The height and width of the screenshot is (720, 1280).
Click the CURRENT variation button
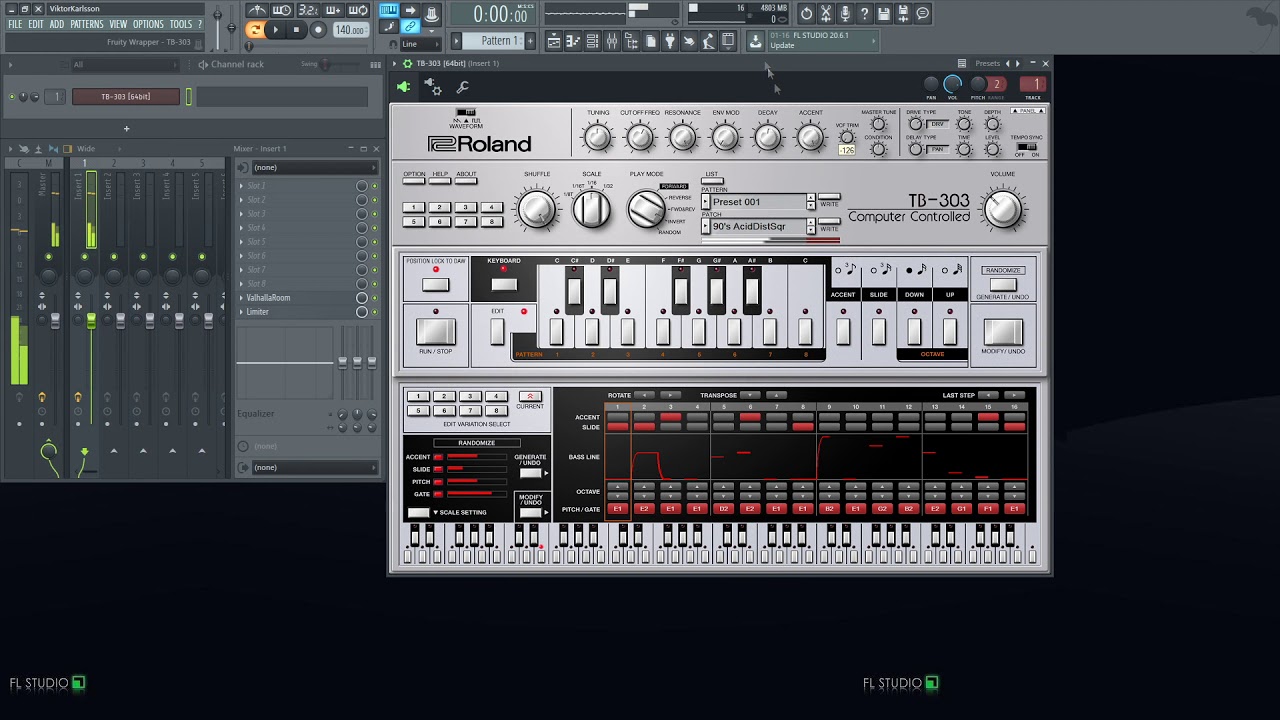pos(530,397)
